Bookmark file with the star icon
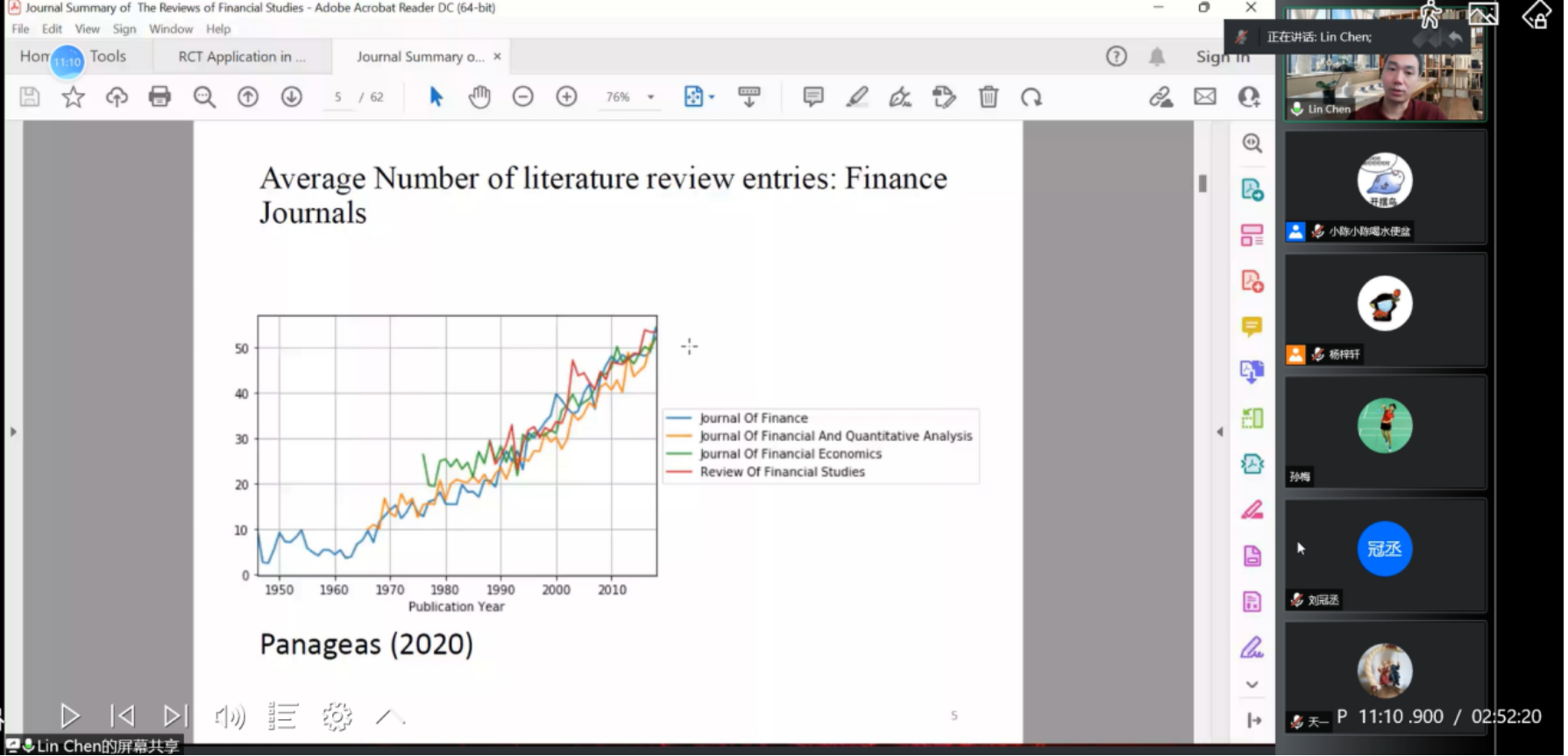 click(73, 96)
